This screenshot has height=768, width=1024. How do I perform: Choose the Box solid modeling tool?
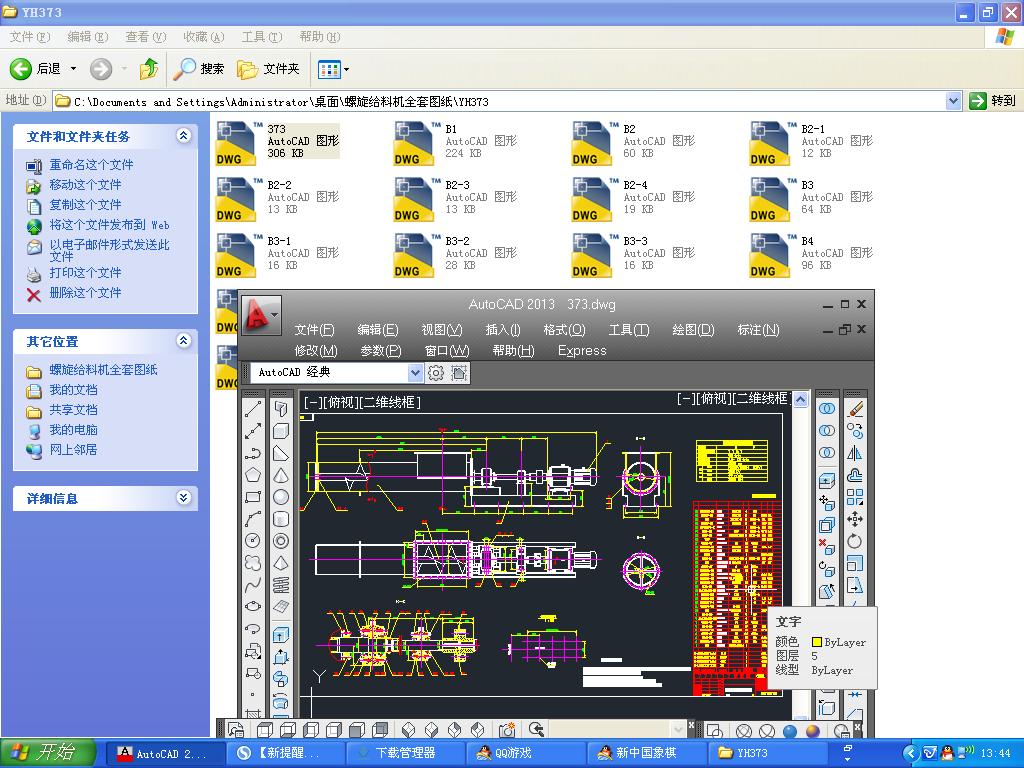281,431
